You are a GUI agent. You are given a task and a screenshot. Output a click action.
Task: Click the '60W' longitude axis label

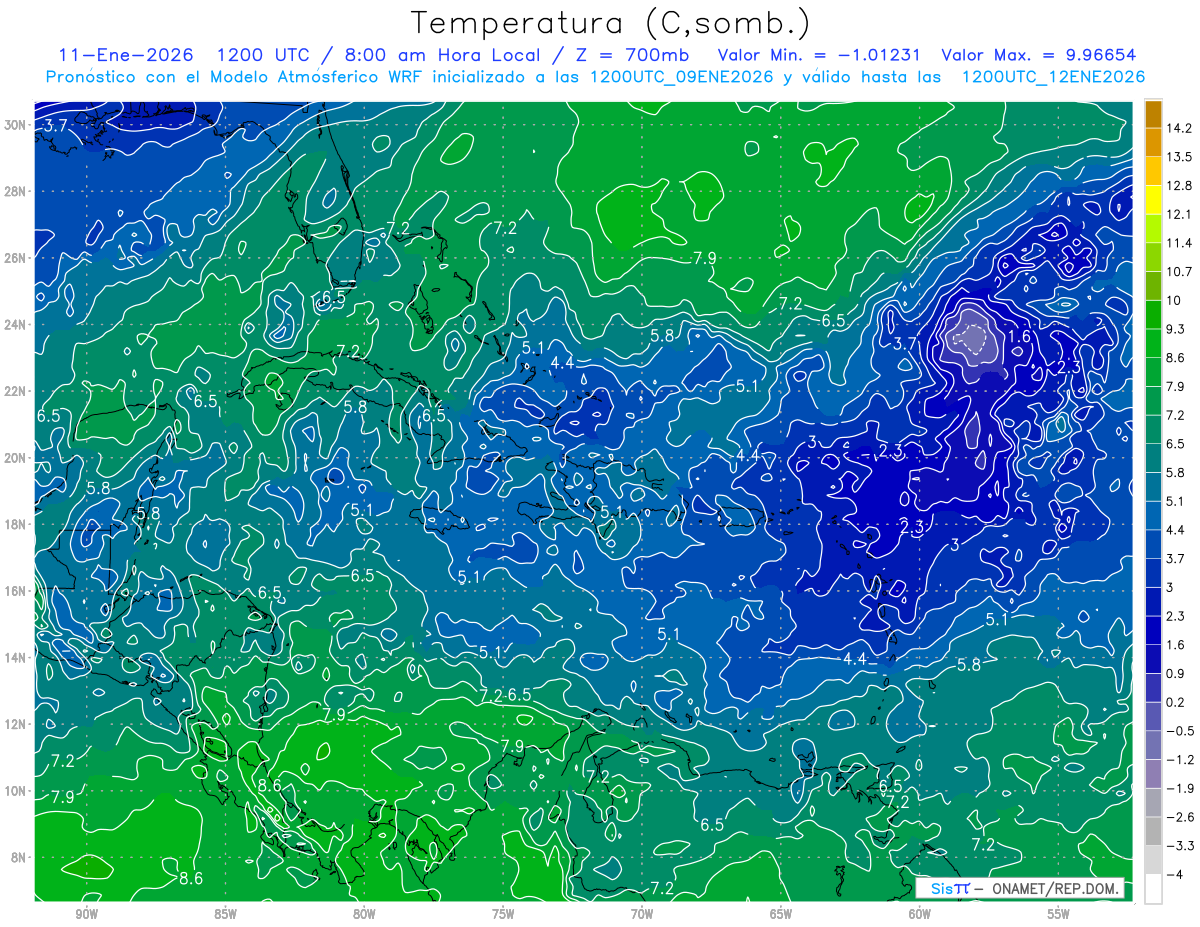(x=920, y=914)
